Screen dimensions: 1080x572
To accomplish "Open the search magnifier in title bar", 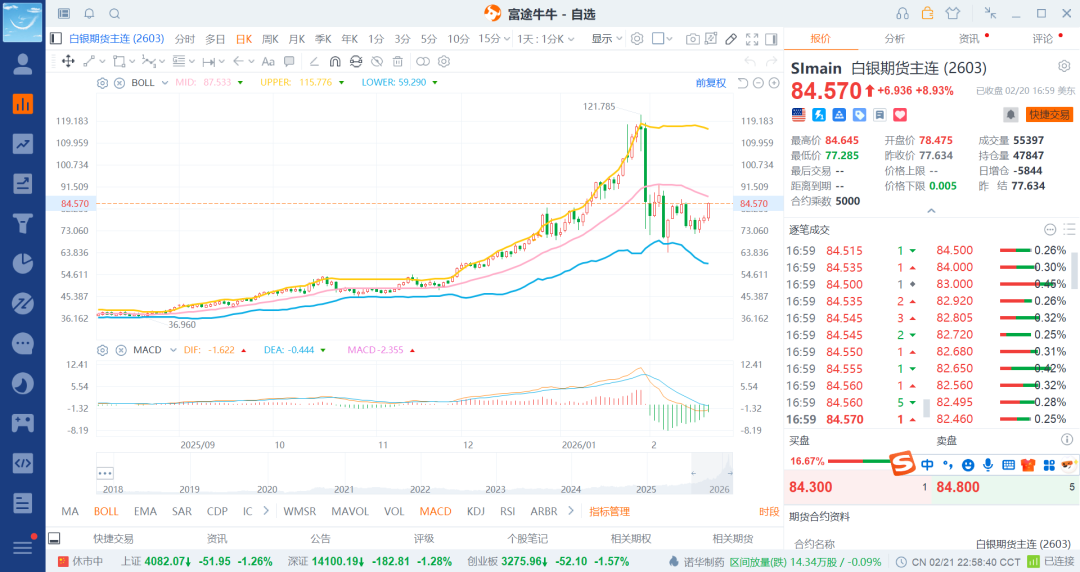I will coord(114,14).
